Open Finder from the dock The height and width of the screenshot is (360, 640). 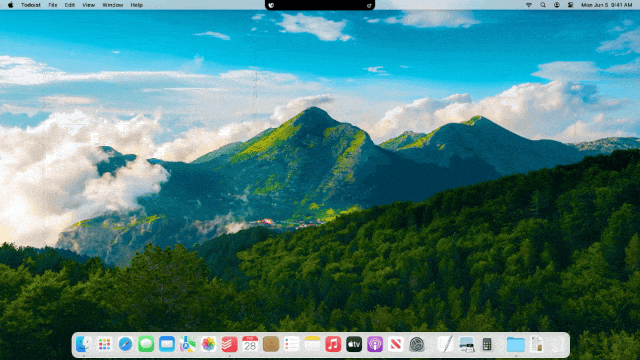(x=83, y=344)
